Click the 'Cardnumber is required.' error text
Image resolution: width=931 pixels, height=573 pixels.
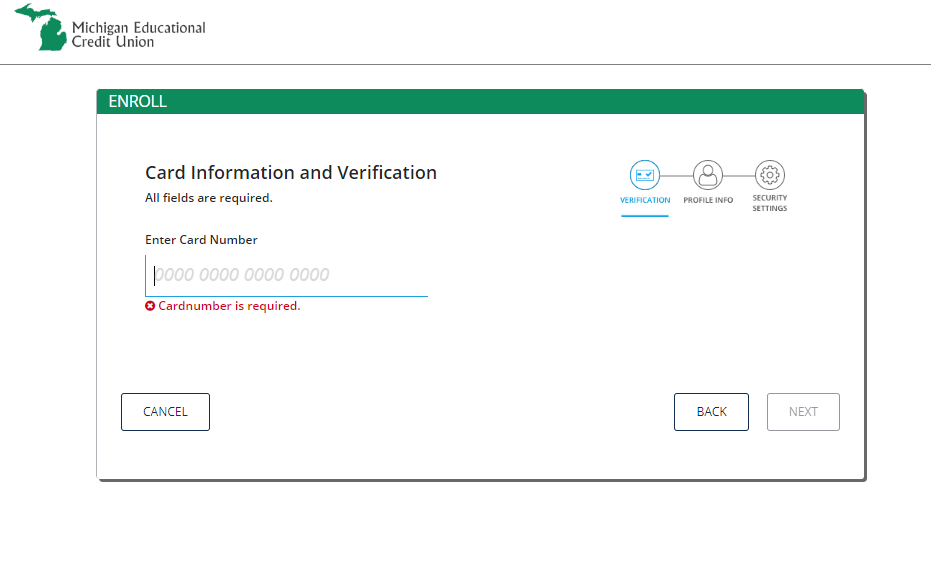coord(229,306)
